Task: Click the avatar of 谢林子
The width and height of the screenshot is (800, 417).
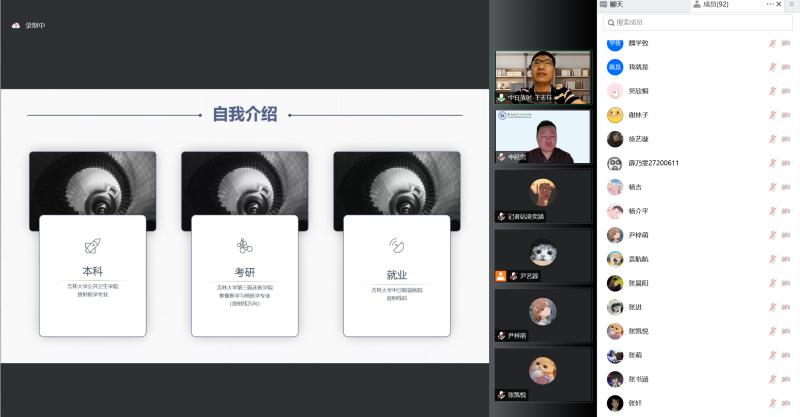Action: coord(615,115)
